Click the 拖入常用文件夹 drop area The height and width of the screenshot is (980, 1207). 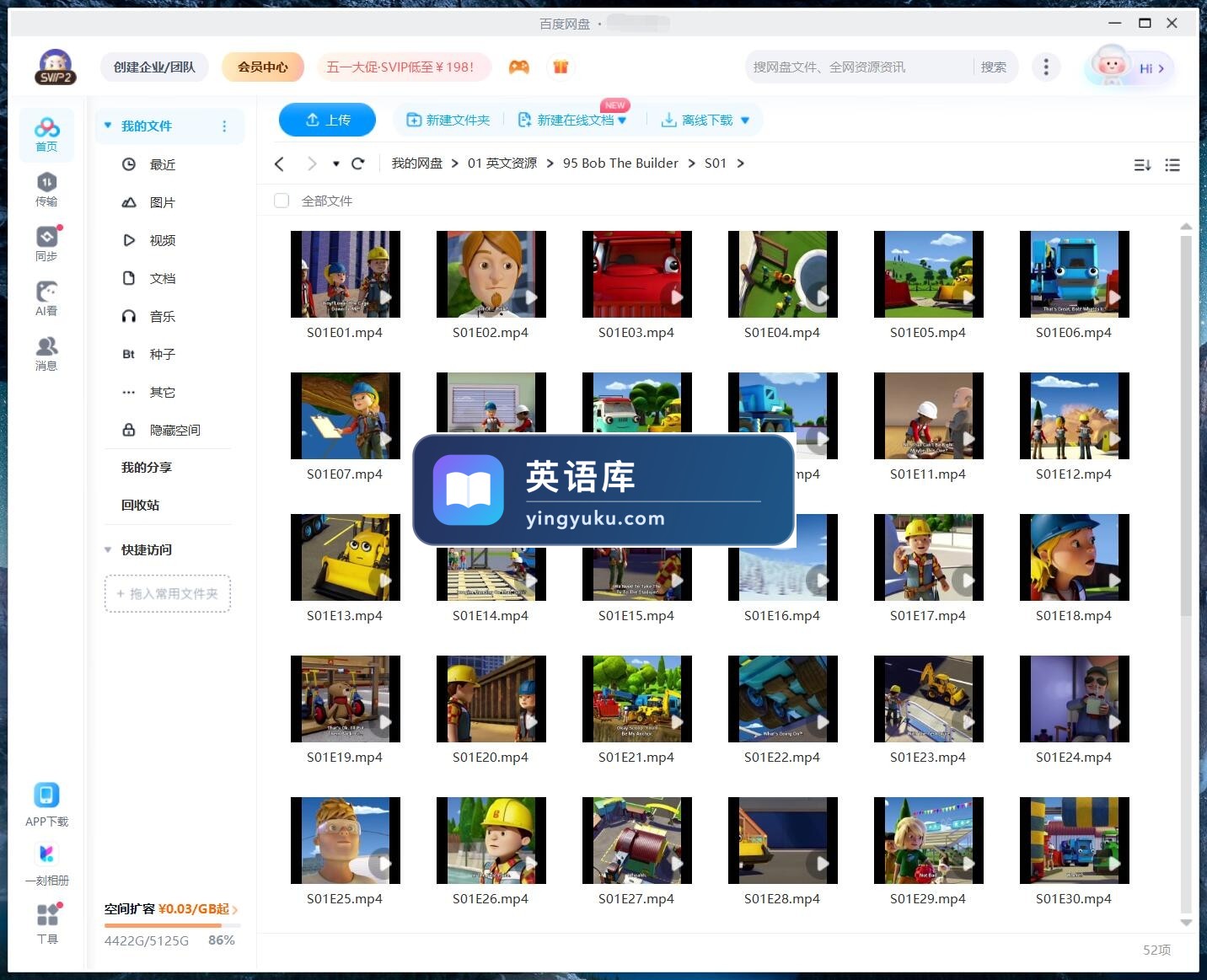click(x=168, y=594)
